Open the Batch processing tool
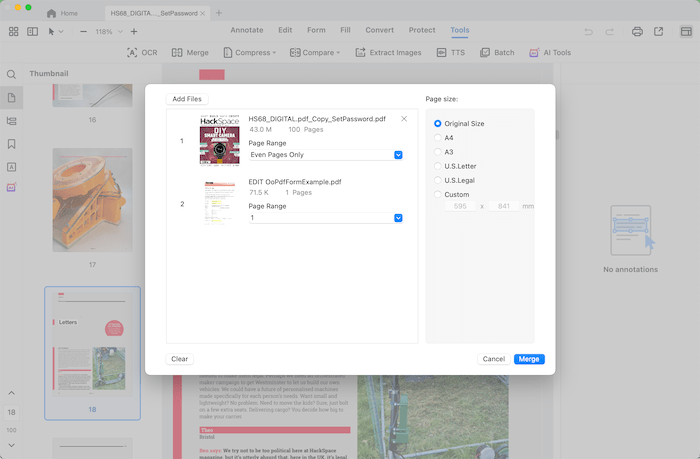The width and height of the screenshot is (700, 459). point(496,52)
